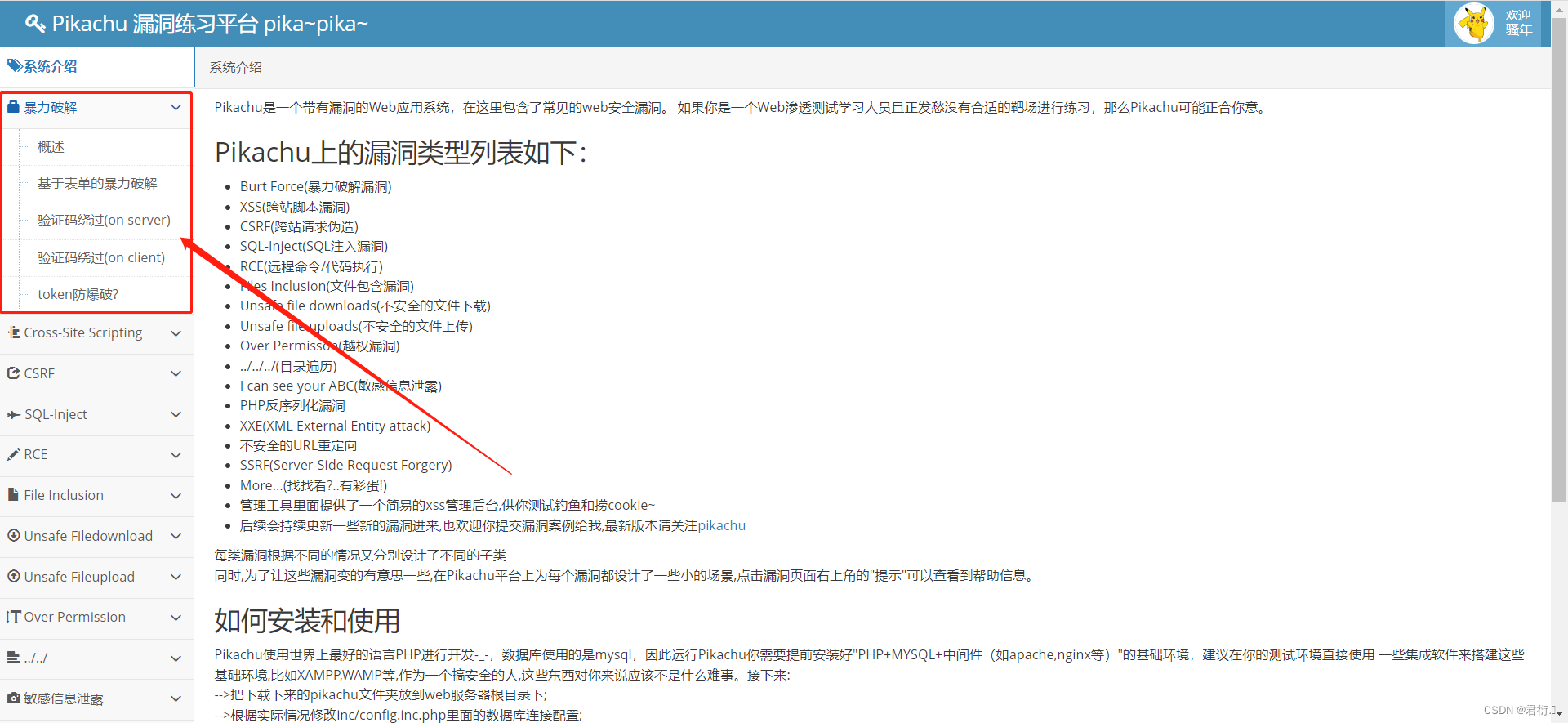Select the 概述 submenu item
Viewport: 1568px width, 723px height.
pos(51,147)
